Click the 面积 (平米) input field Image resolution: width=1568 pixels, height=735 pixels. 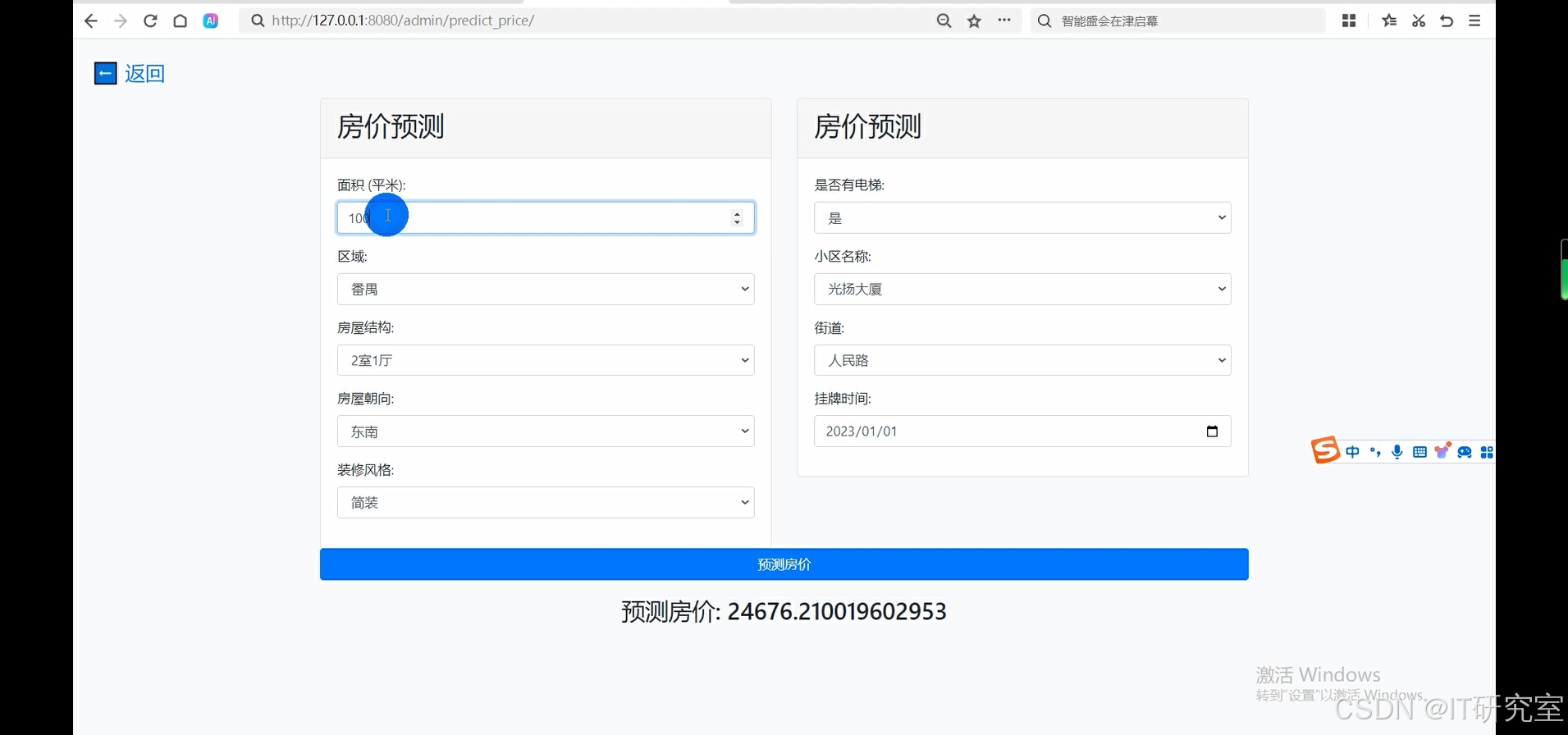546,218
